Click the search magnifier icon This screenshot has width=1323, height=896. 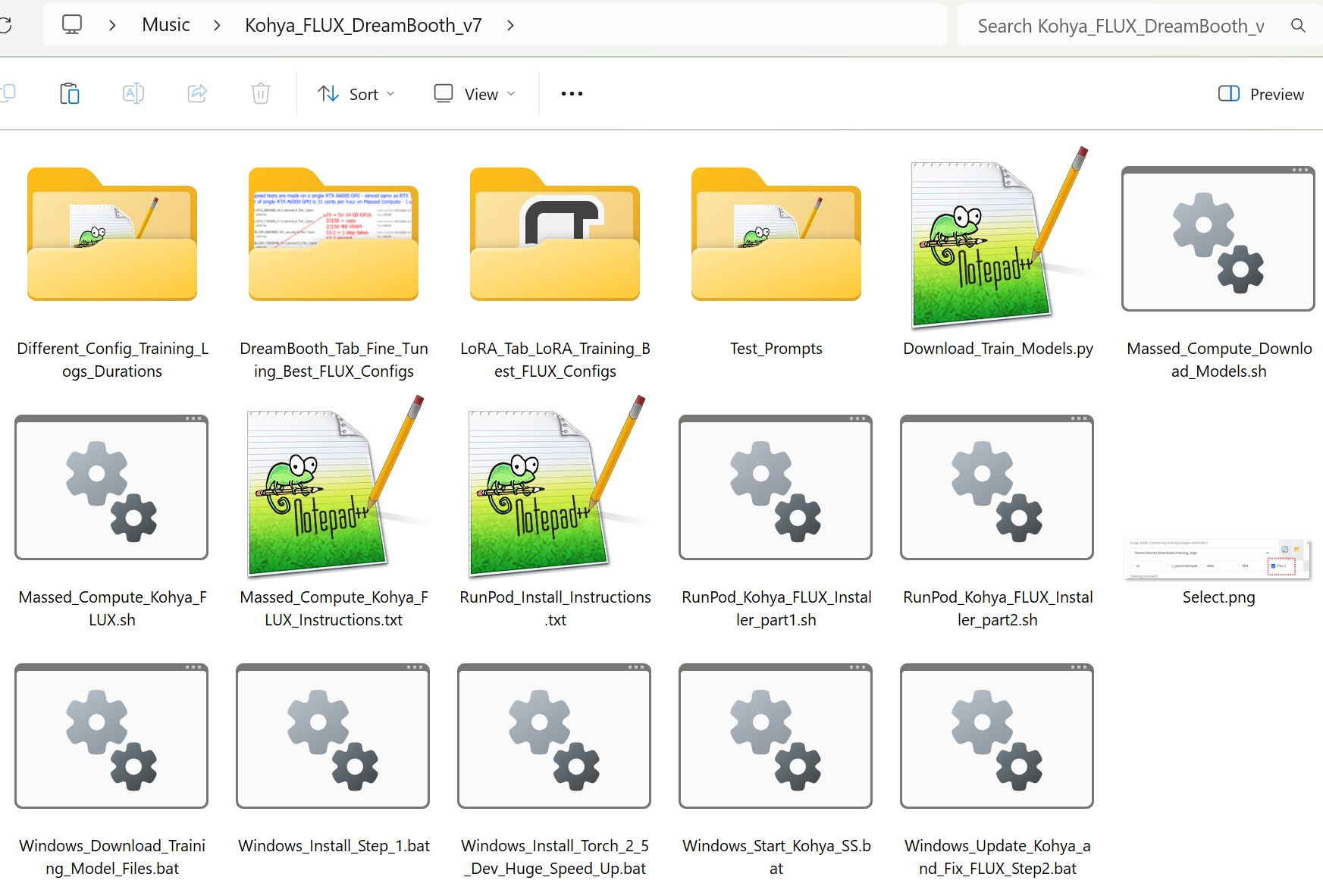coord(1298,26)
